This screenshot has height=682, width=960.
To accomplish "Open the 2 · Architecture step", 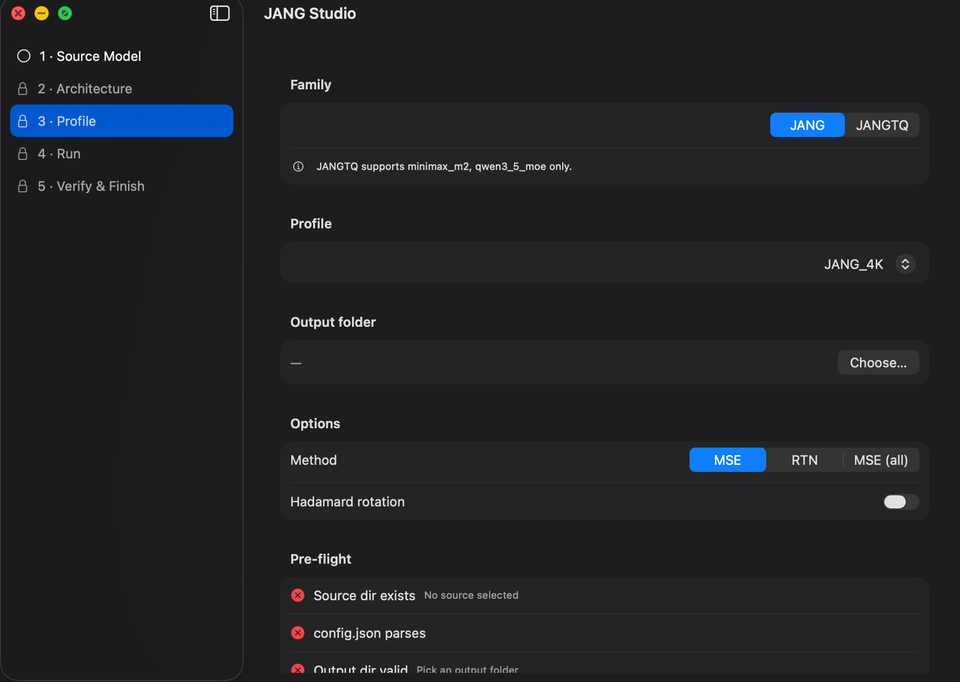I will 122,89.
